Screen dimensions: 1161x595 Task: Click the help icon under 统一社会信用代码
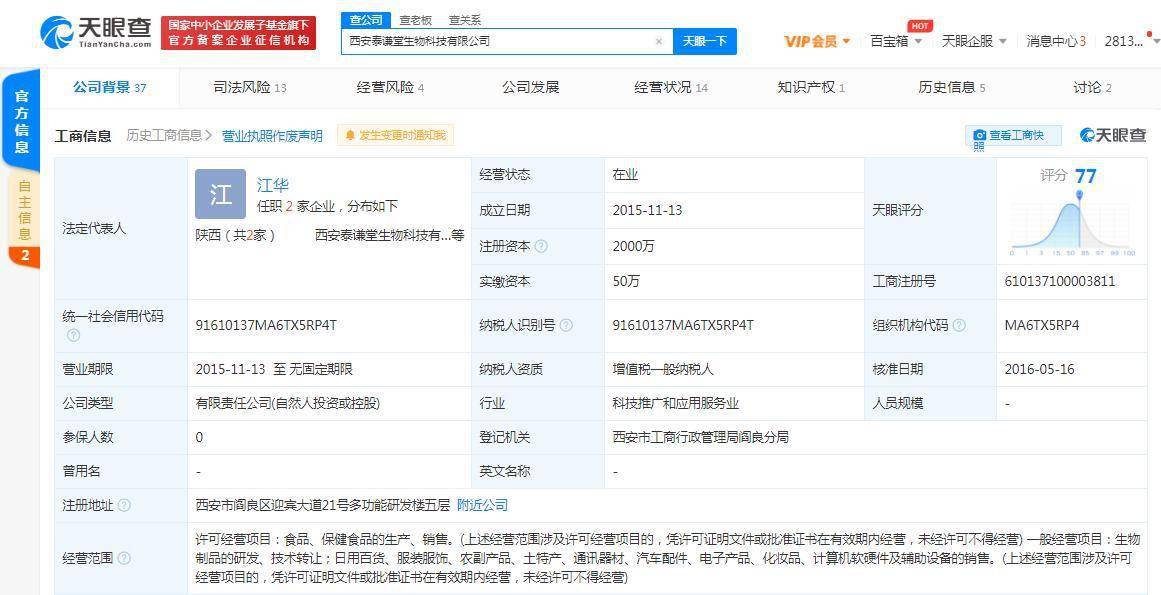(x=73, y=336)
